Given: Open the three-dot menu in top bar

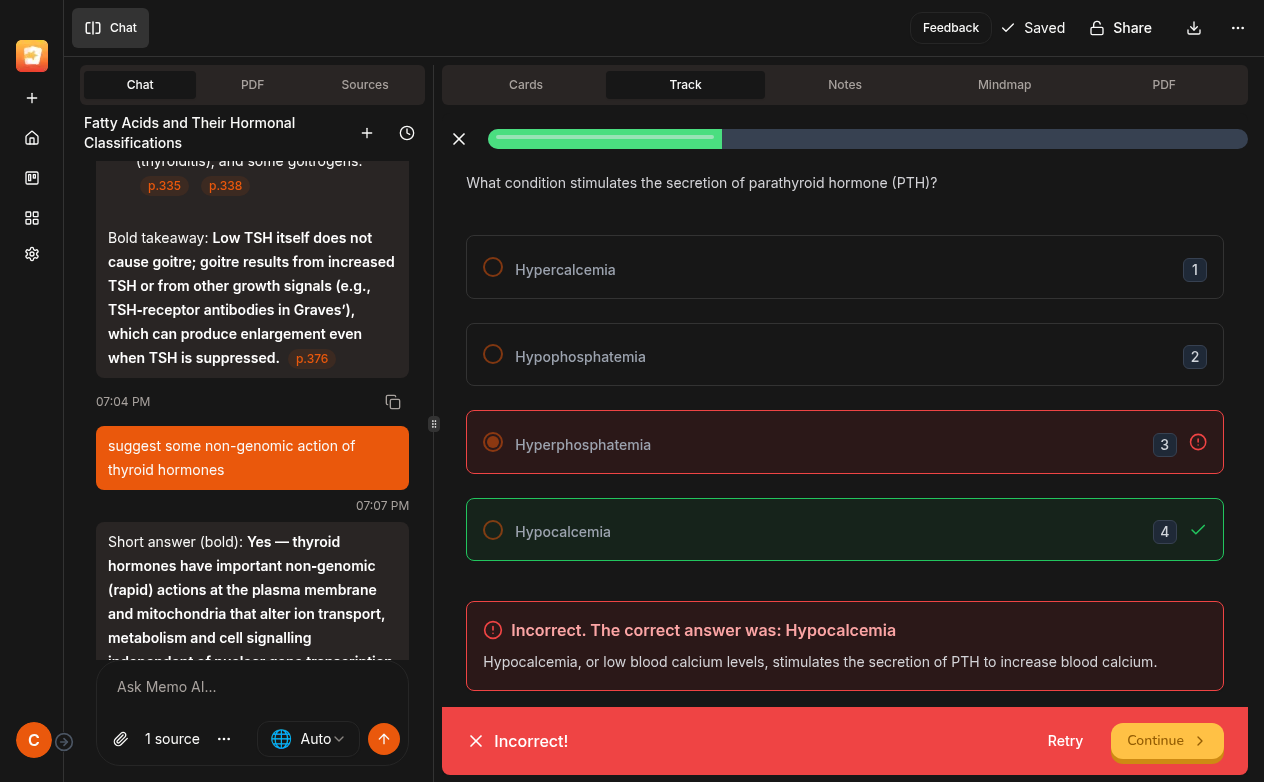Looking at the screenshot, I should click(1238, 28).
